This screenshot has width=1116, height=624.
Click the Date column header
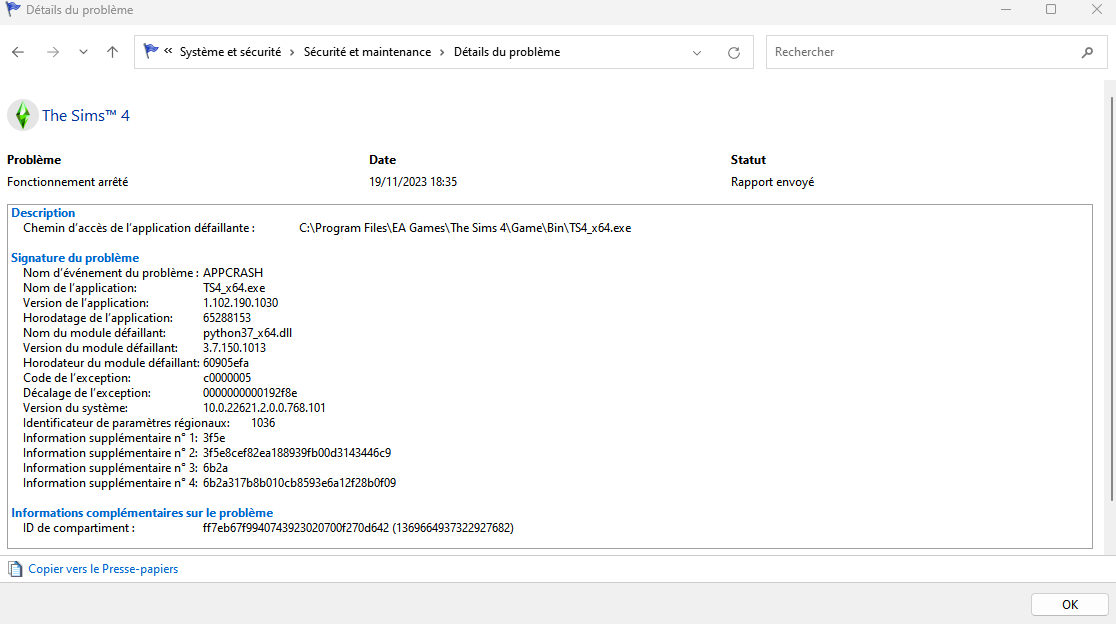point(382,160)
